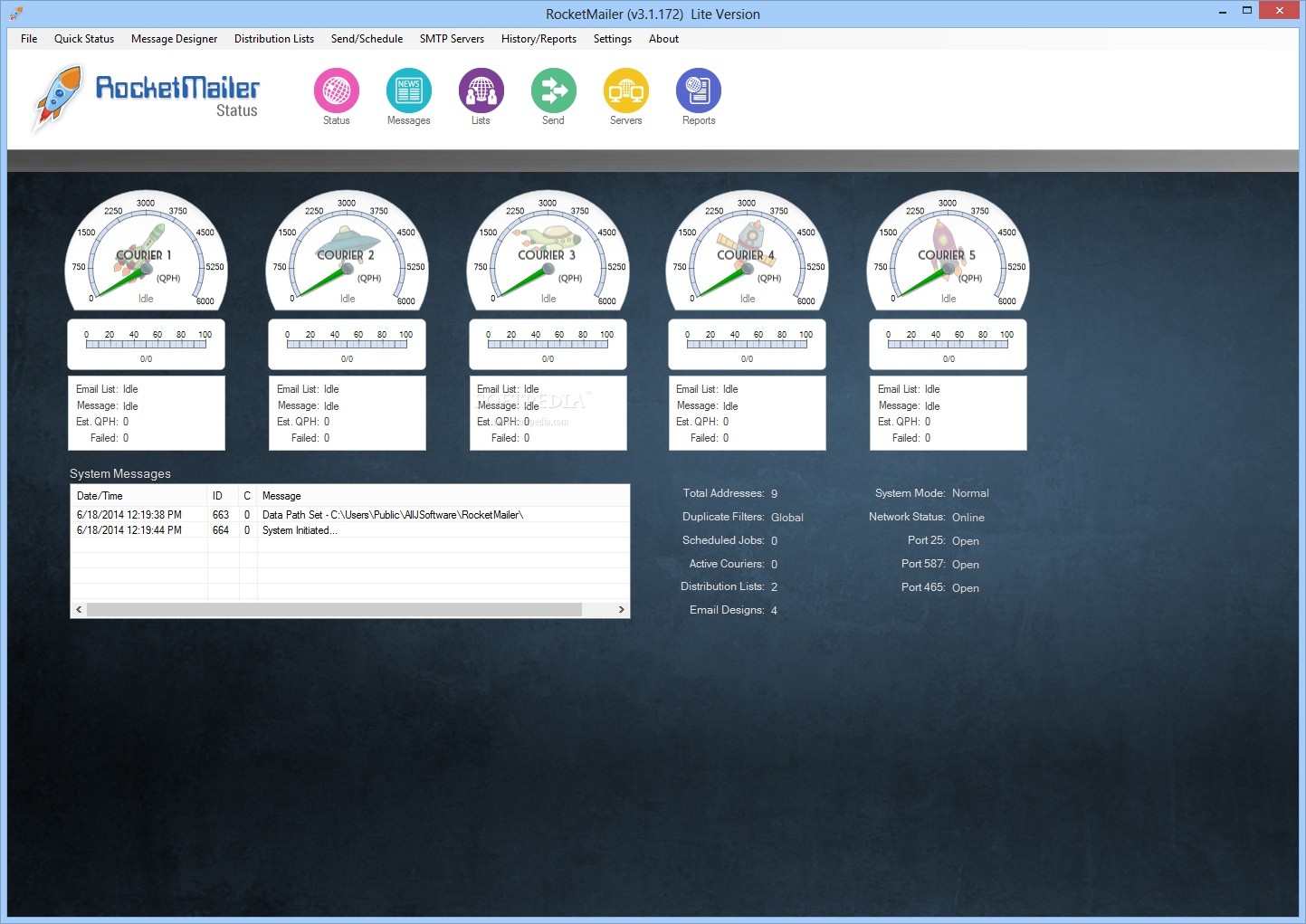
Task: Click the Courier 4 speed gauge
Action: pos(747,251)
